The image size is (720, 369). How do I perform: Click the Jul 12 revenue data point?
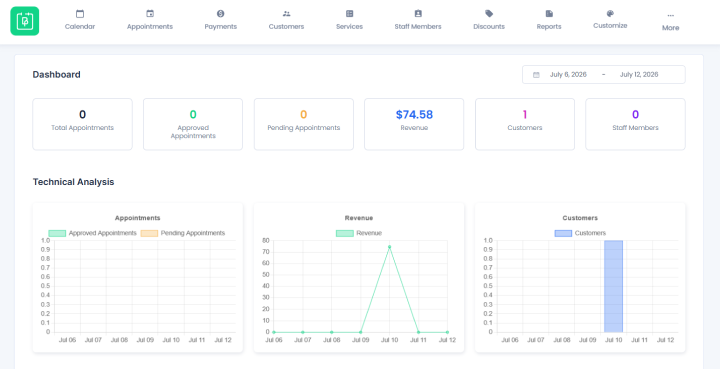coord(447,332)
